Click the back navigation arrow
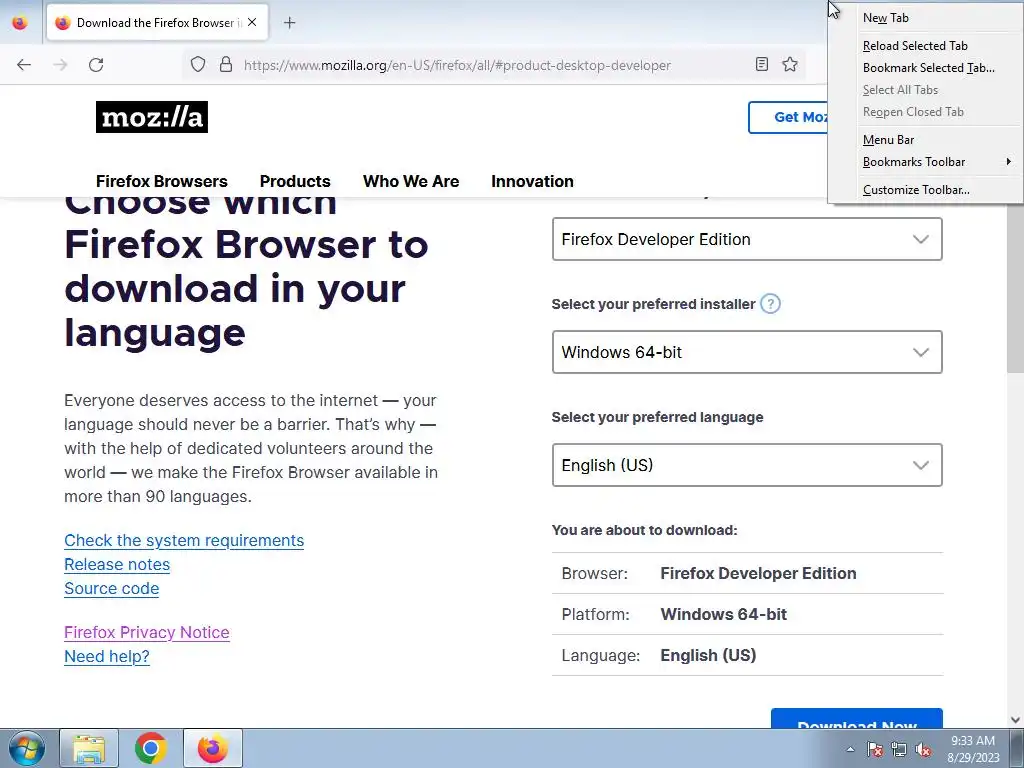 [x=24, y=65]
